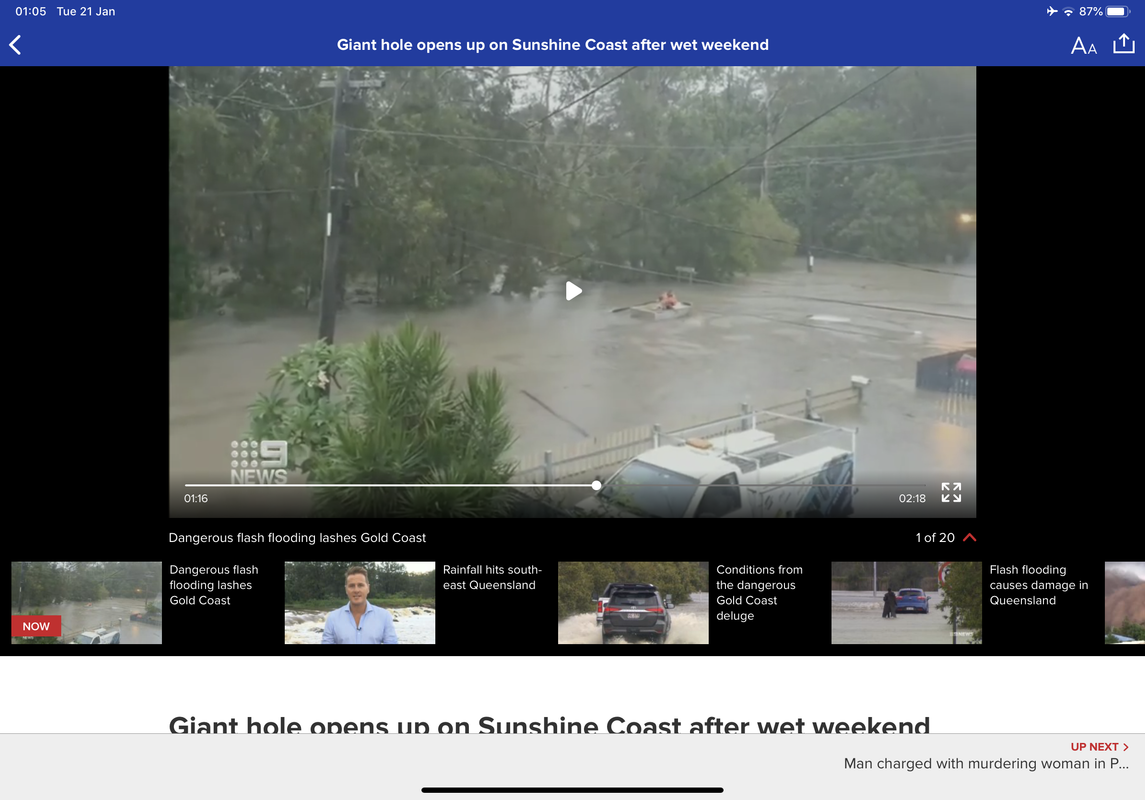
Task: Select the 'Dangerous flash flooding lashes Gold Coast' thumbnail
Action: pos(86,602)
